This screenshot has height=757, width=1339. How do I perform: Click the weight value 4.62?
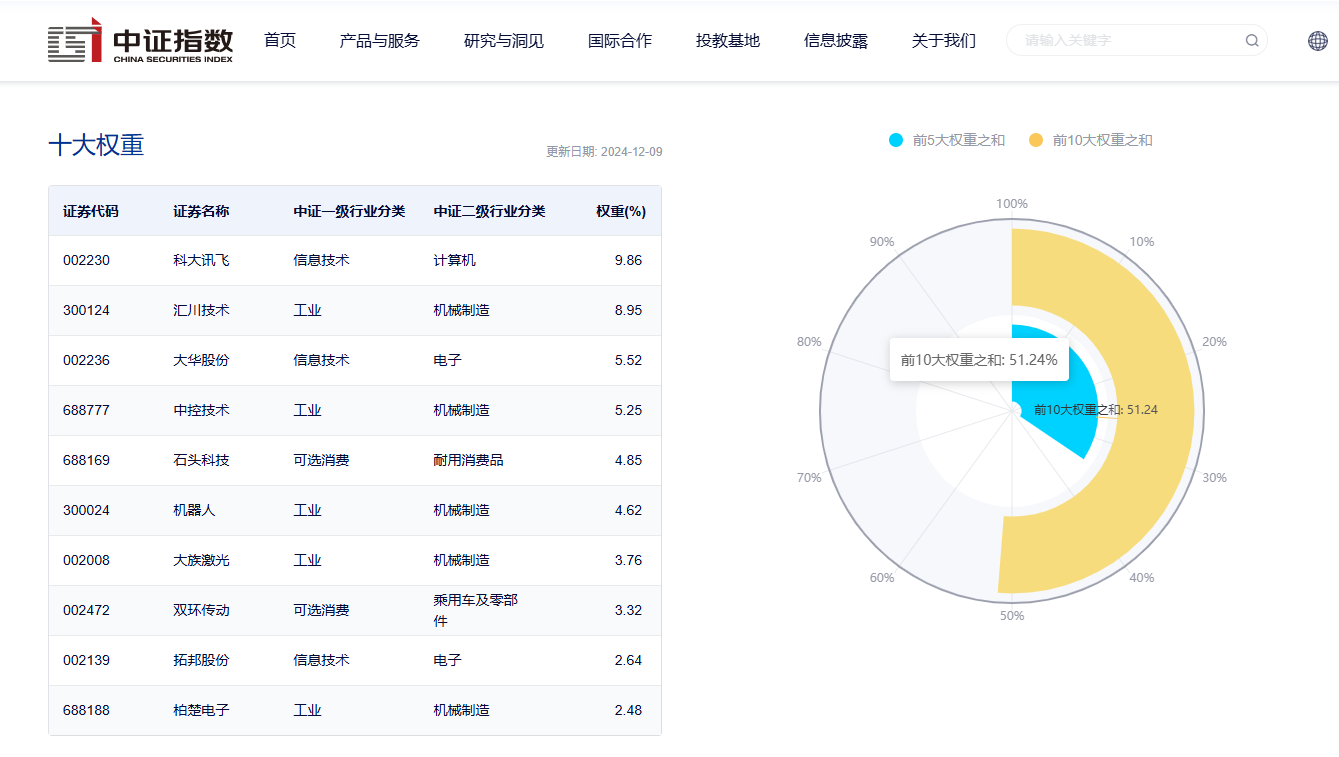(628, 510)
